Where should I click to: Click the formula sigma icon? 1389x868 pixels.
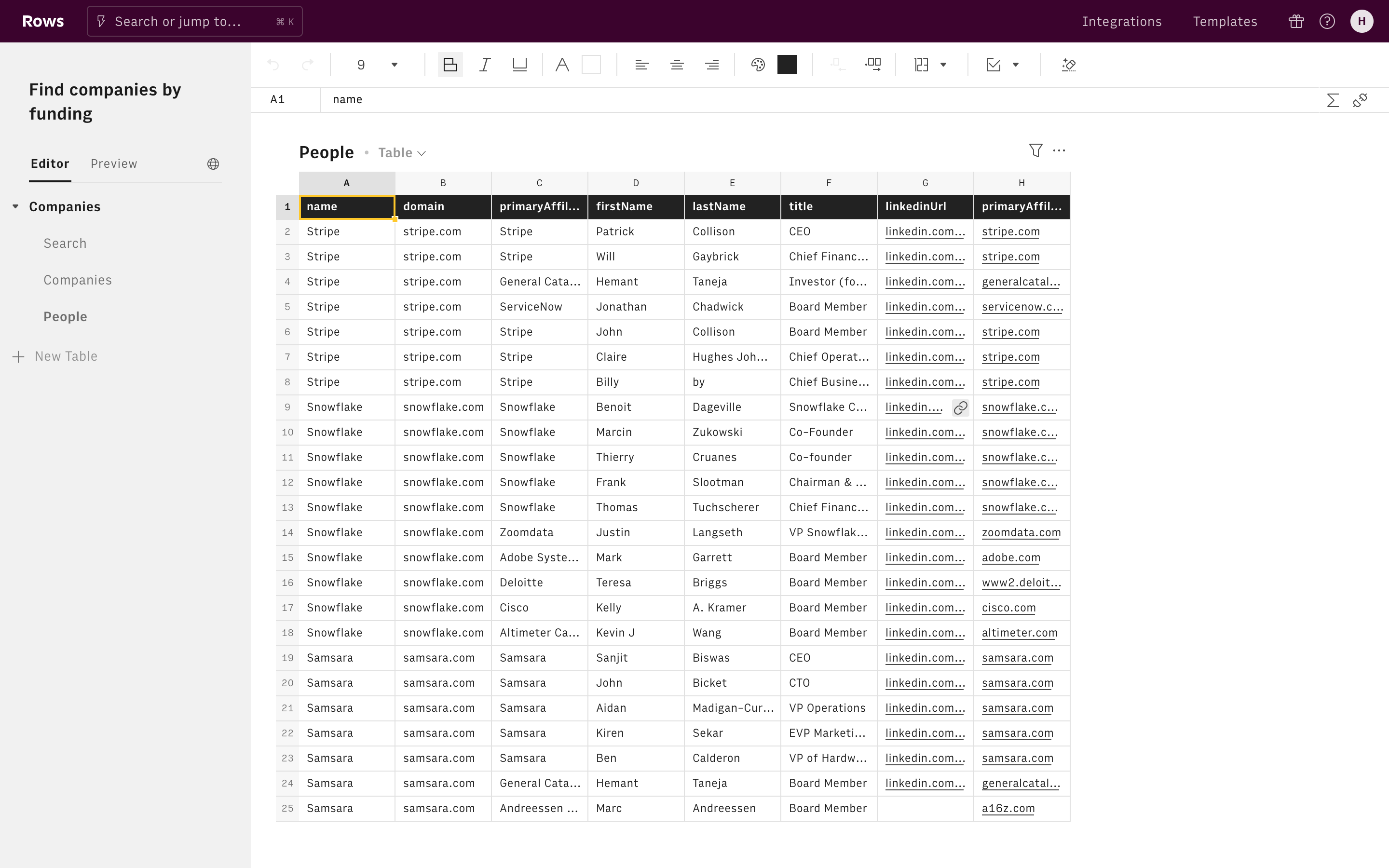pos(1333,100)
